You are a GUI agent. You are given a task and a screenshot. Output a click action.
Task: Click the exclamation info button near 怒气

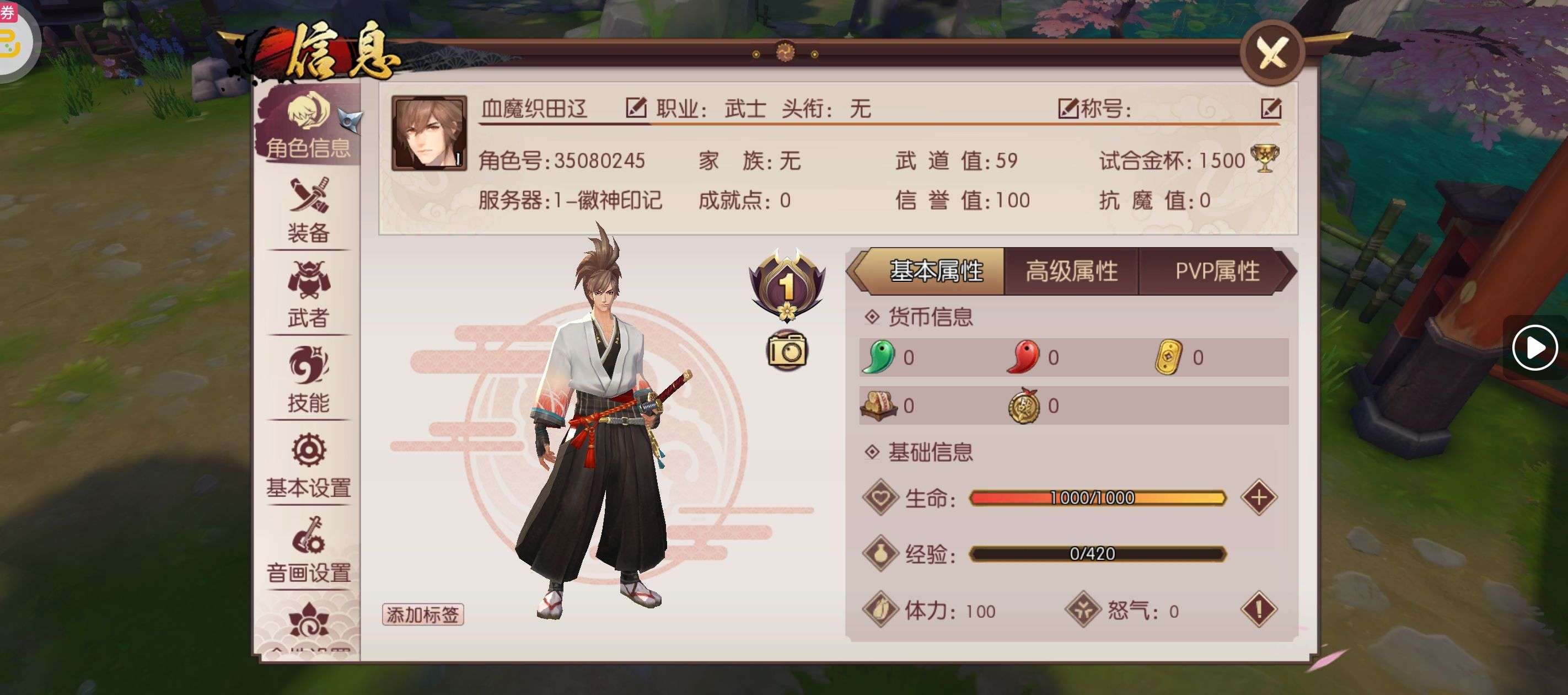[1259, 609]
